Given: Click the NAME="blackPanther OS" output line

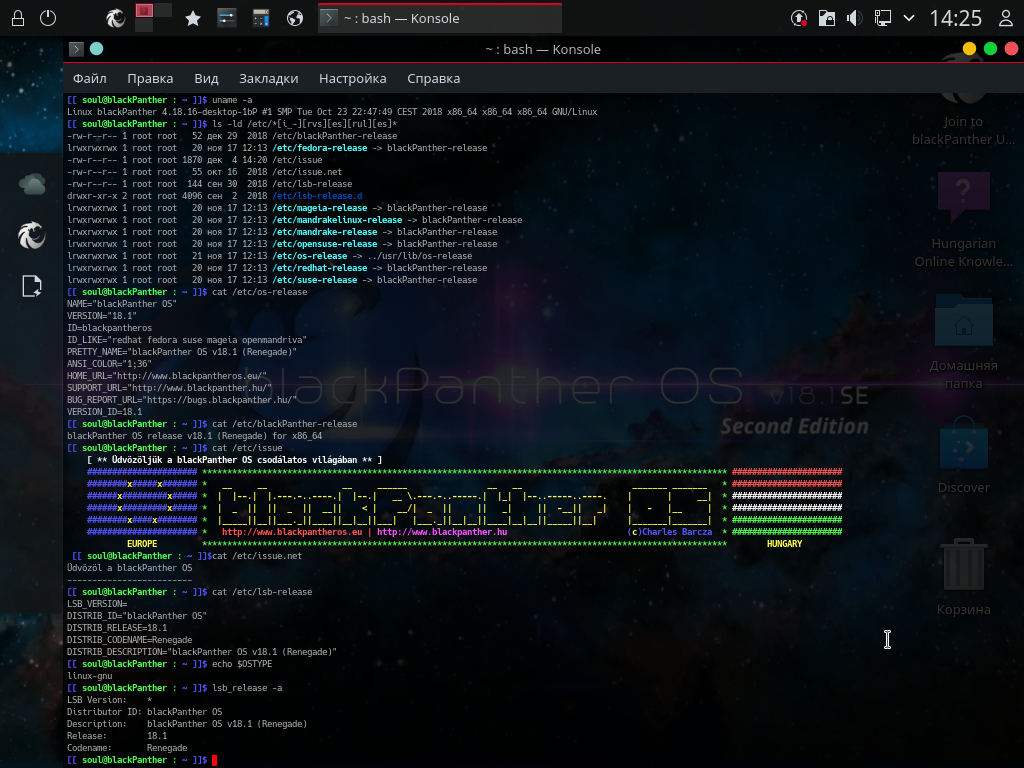Looking at the screenshot, I should (122, 304).
